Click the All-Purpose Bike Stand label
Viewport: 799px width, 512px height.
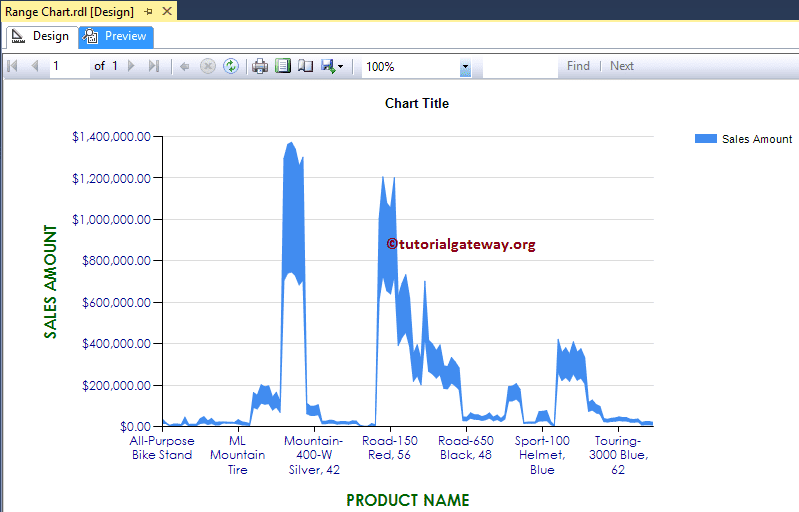162,448
